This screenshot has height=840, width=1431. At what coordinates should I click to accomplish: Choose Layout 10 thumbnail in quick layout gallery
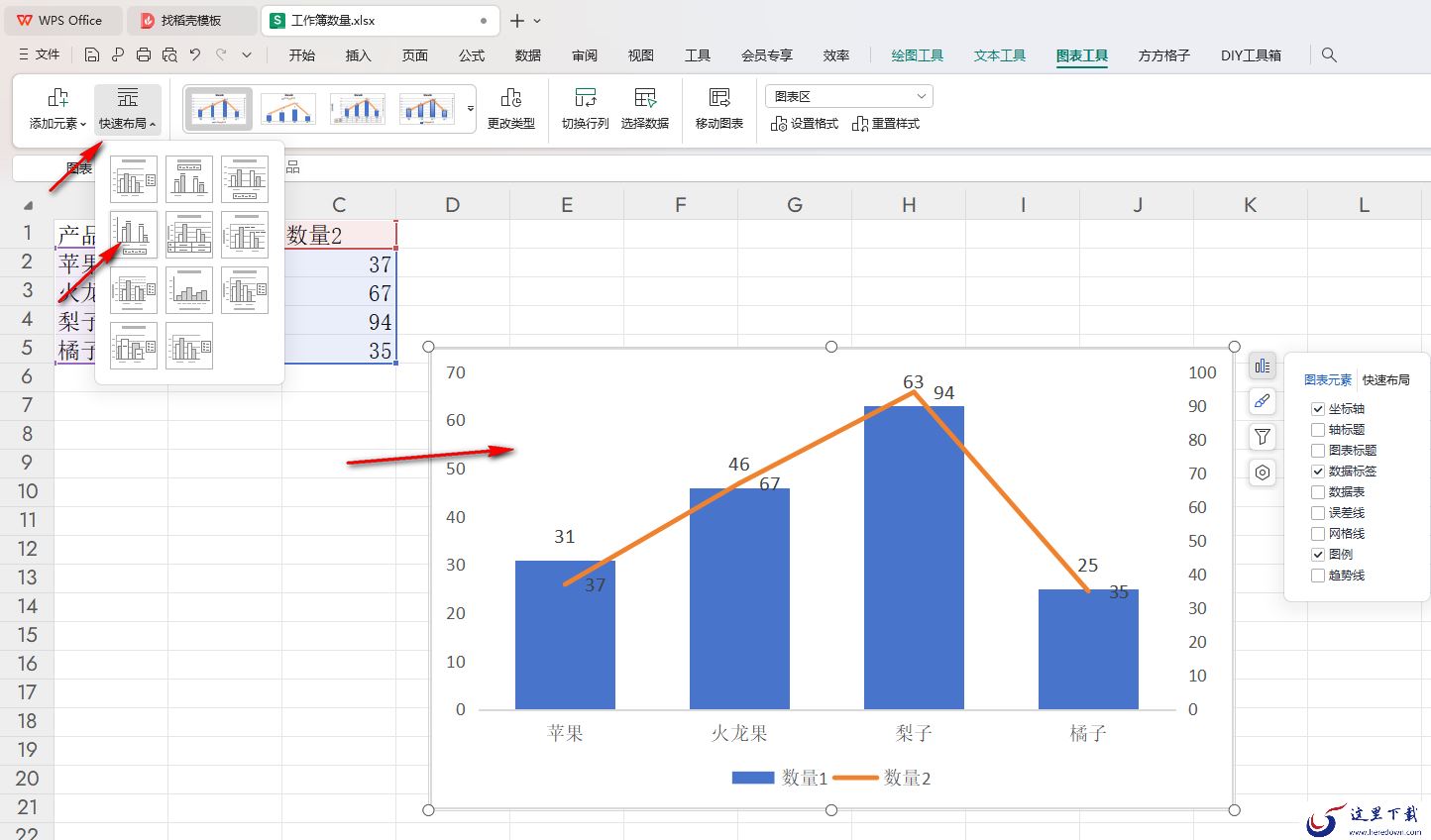134,346
